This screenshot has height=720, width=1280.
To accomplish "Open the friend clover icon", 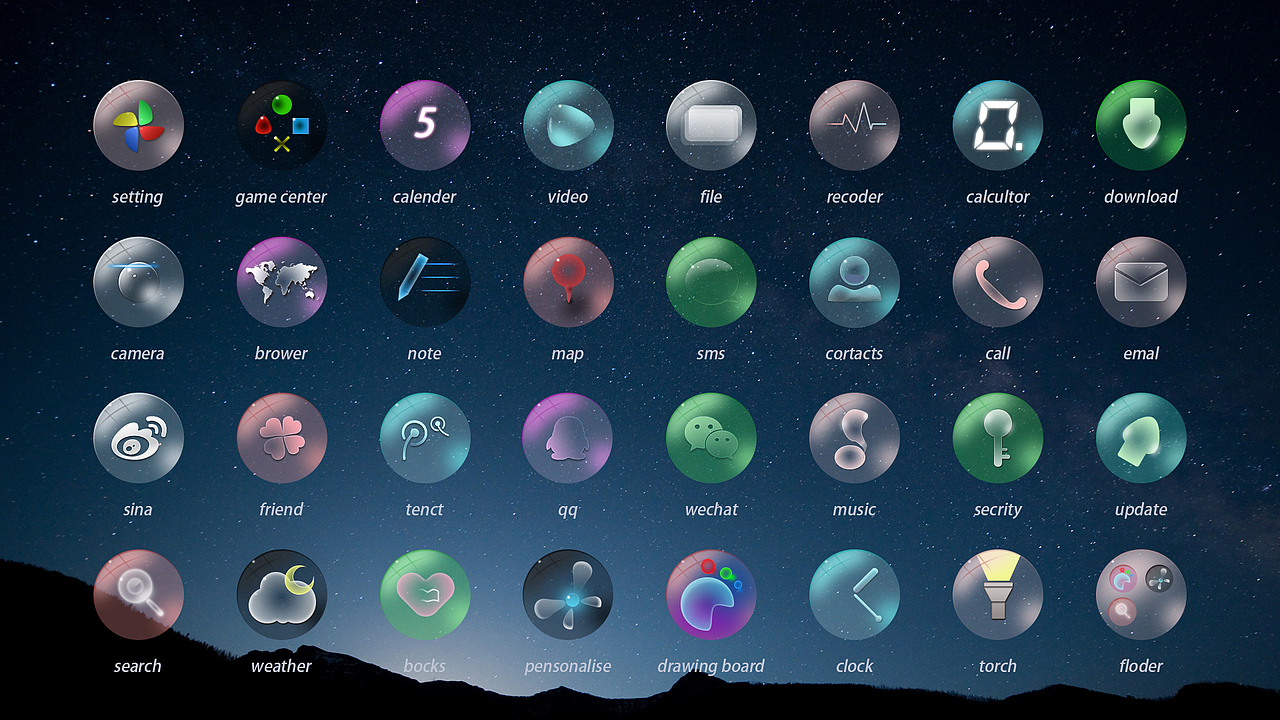I will click(282, 438).
